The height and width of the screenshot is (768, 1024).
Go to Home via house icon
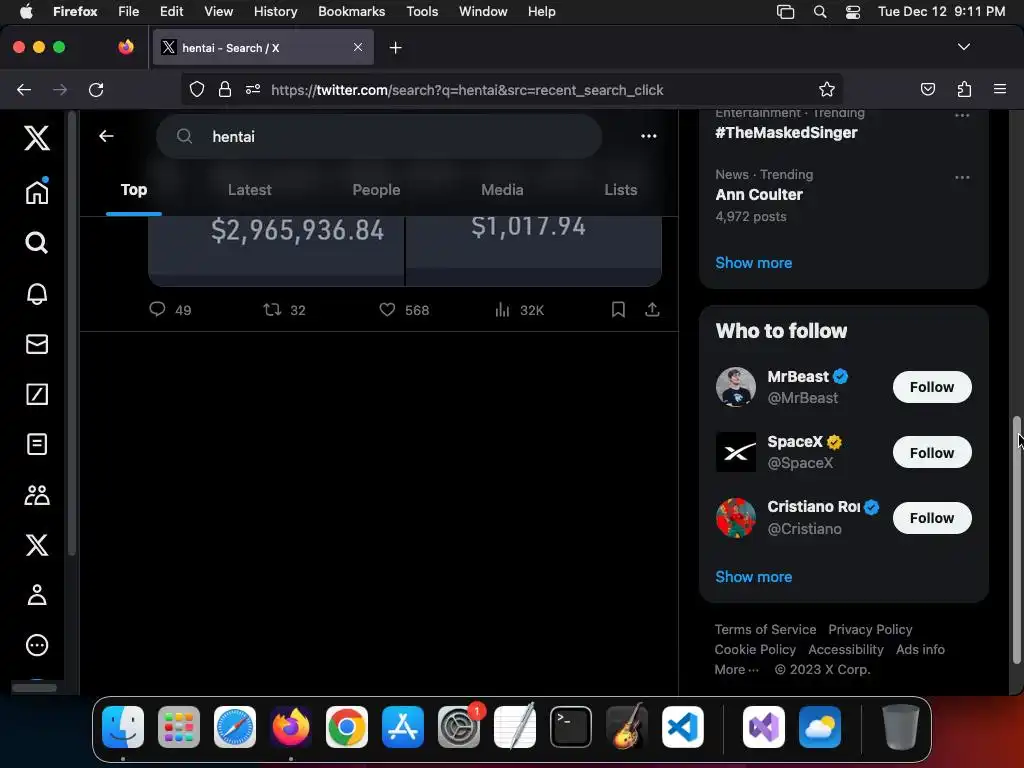pyautogui.click(x=37, y=192)
